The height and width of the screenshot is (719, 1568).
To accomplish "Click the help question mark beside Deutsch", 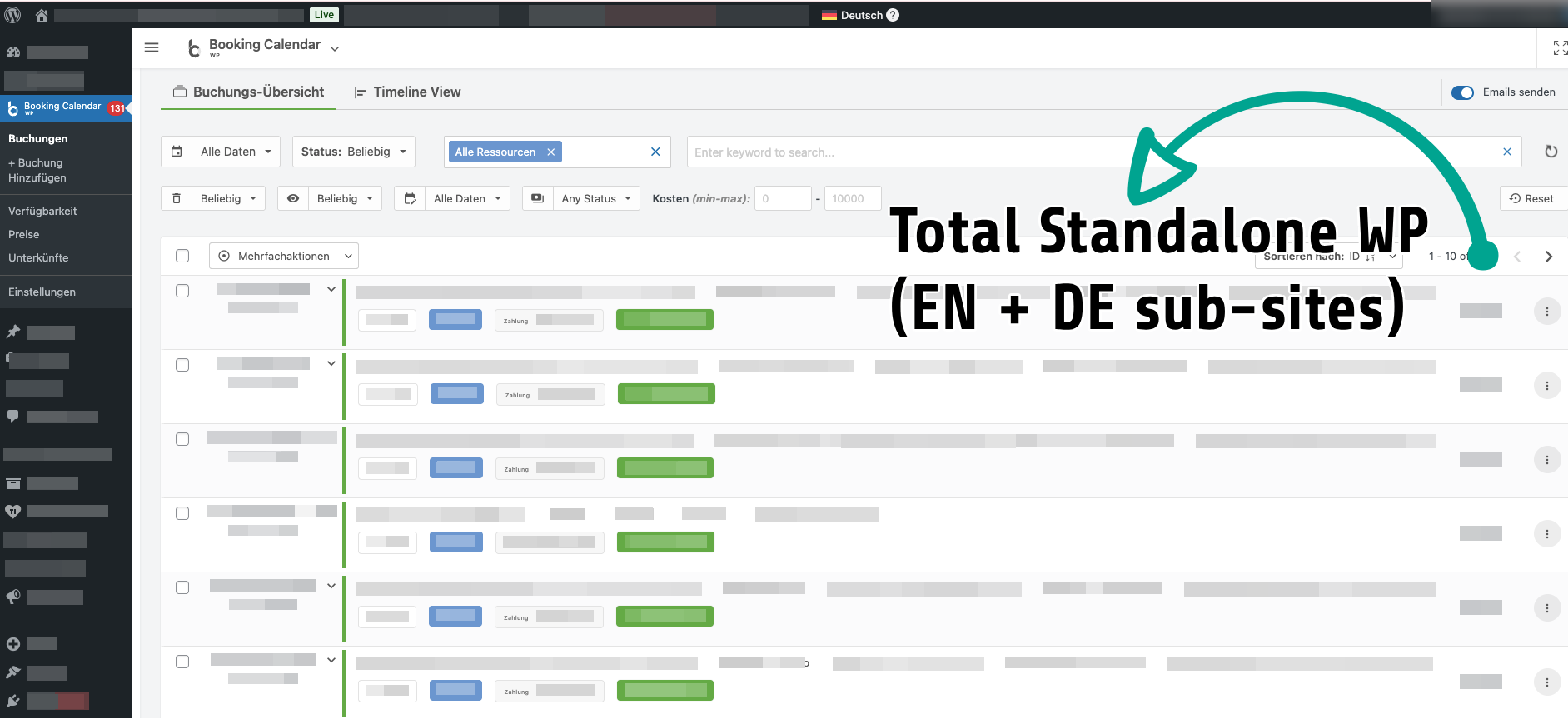I will 893,15.
